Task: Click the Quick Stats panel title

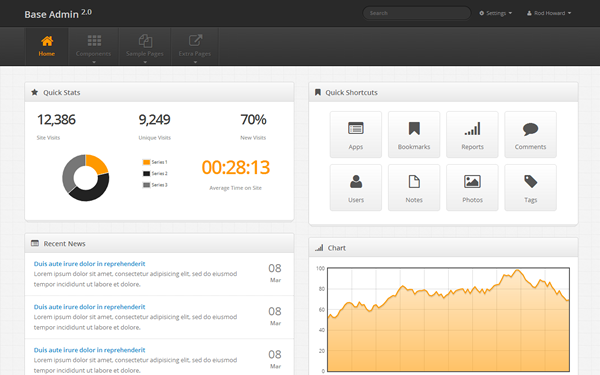Action: pyautogui.click(x=62, y=93)
